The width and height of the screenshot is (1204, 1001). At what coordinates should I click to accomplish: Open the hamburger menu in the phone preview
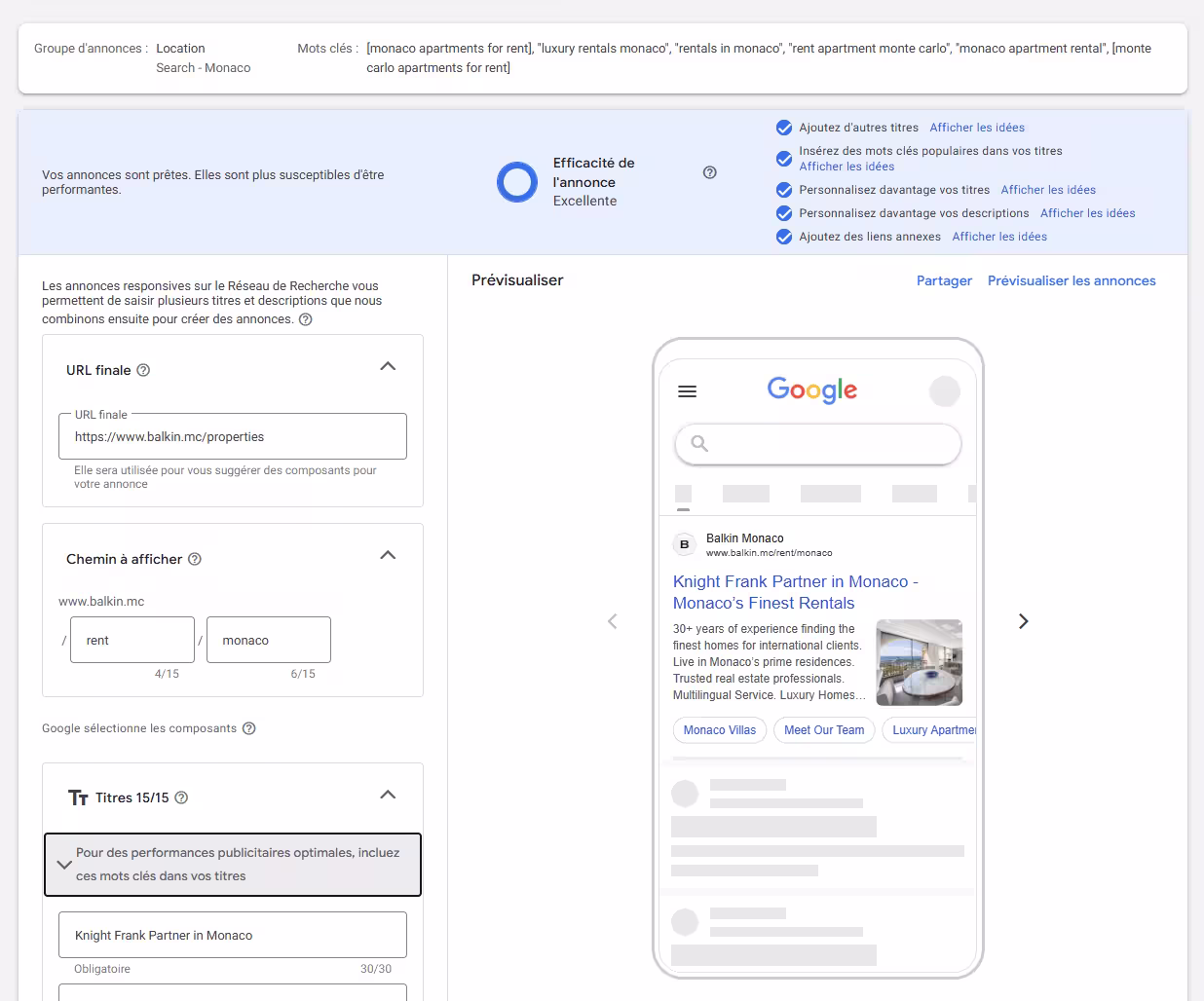[x=687, y=391]
